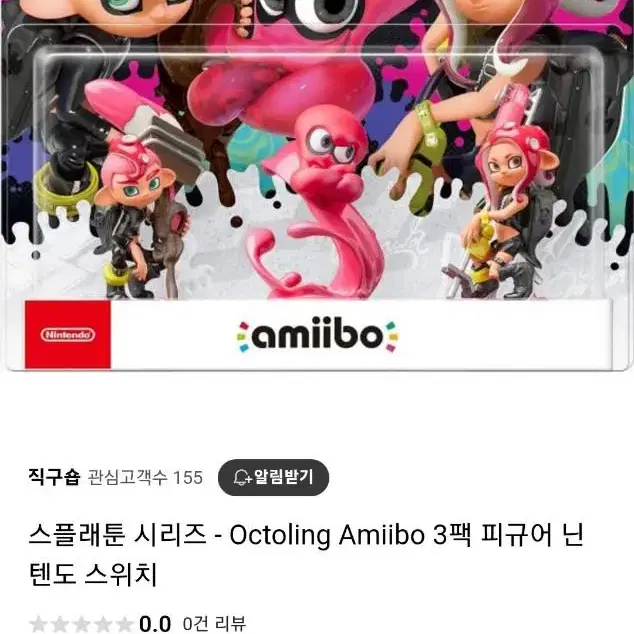Tap the 알림받기 notification button
Screen dimensions: 634x634
tap(273, 478)
